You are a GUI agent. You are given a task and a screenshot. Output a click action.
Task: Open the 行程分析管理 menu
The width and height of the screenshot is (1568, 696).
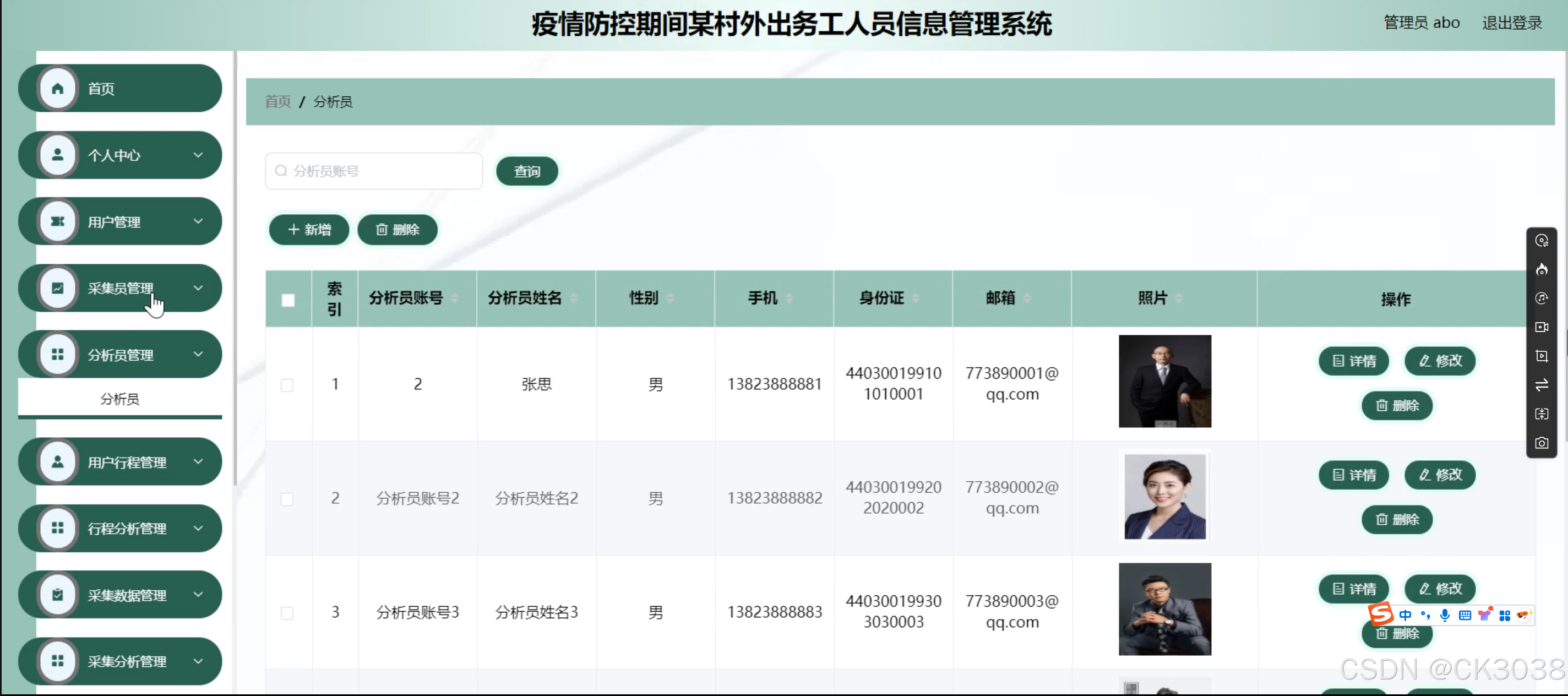pos(127,529)
